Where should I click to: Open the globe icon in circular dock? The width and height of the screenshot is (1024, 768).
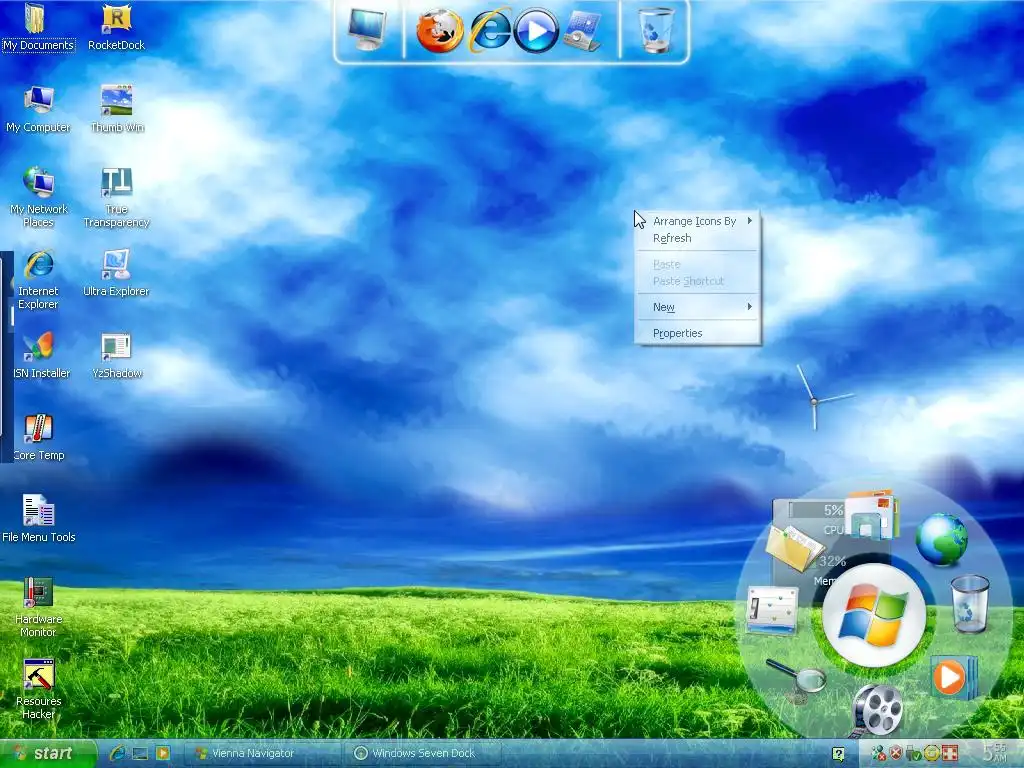tap(941, 539)
